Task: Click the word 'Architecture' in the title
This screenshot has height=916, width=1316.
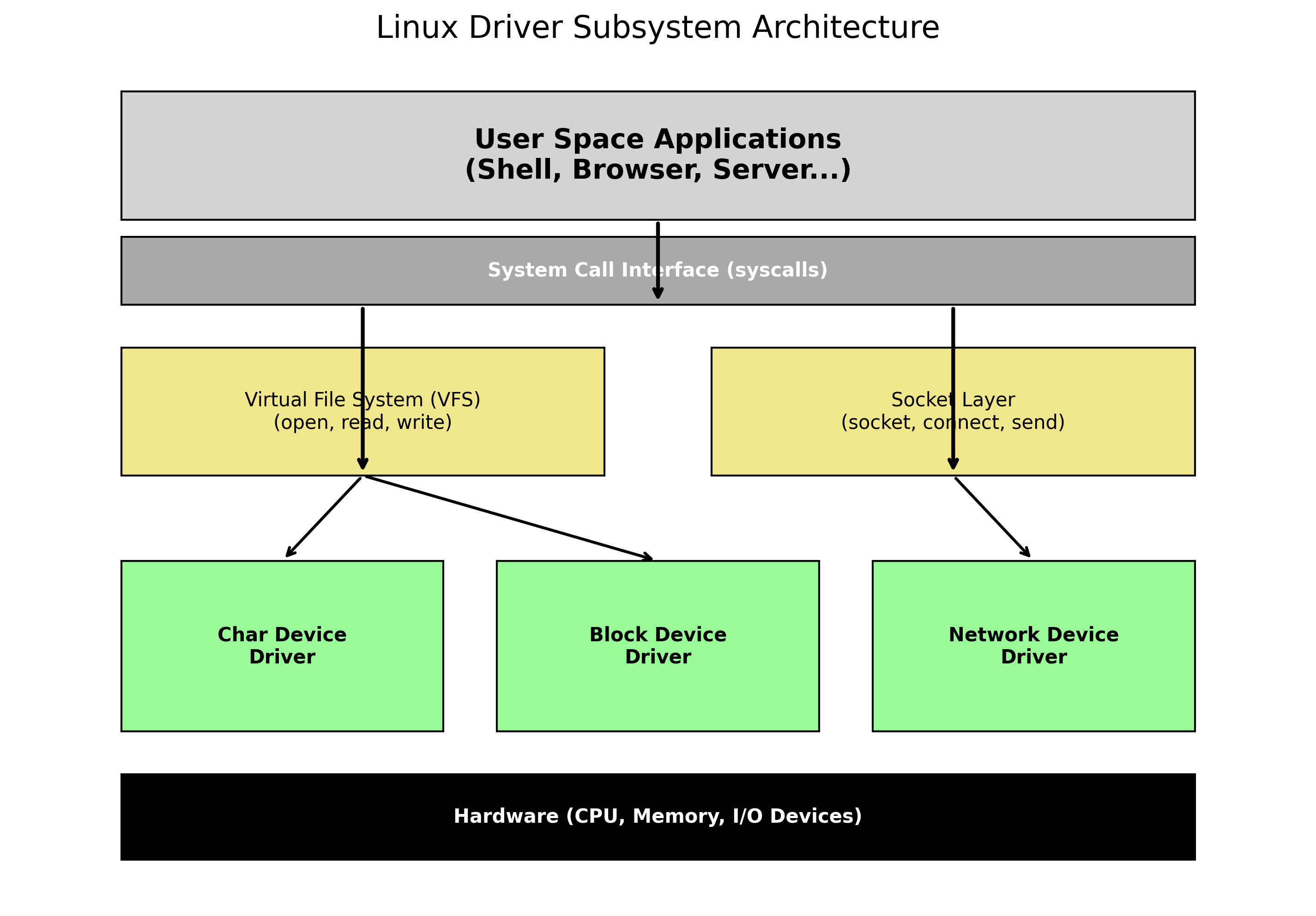Action: coord(845,28)
